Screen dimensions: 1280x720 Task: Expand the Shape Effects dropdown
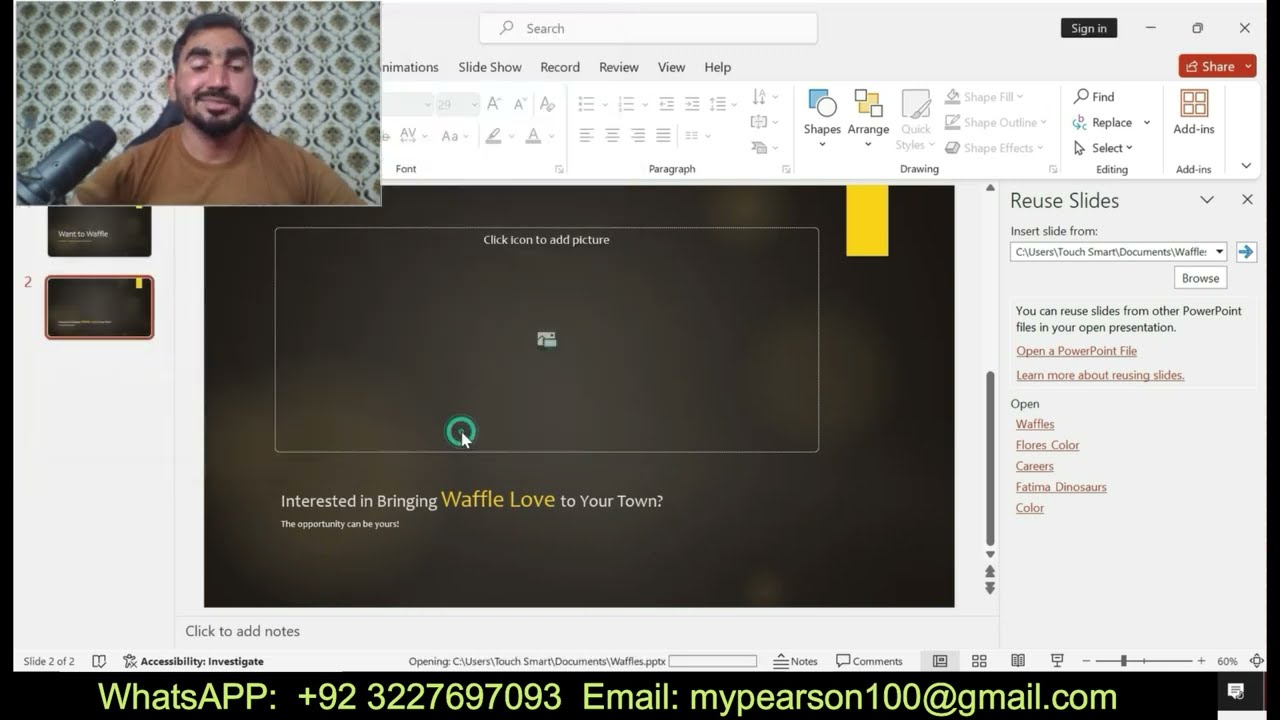point(1040,147)
